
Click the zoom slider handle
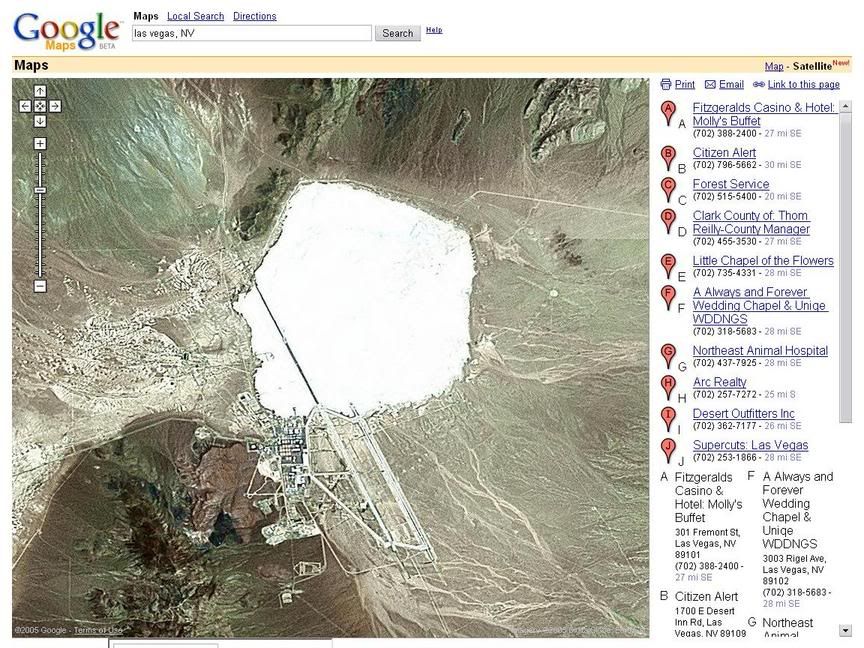tap(40, 190)
